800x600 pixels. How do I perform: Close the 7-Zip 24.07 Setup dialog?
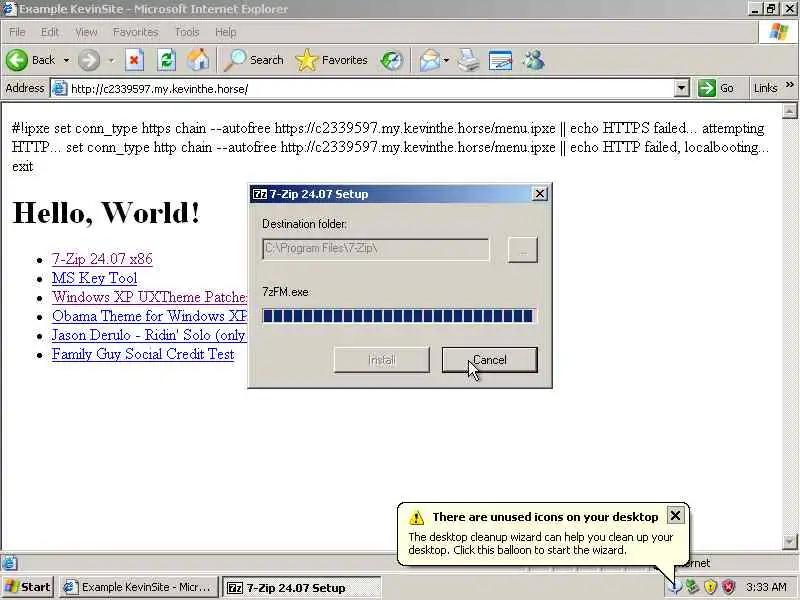539,194
